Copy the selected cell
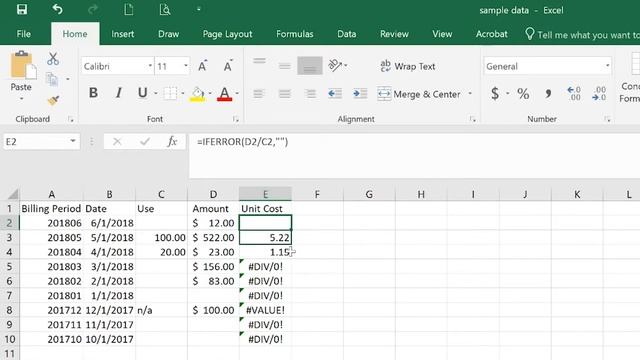640x360 pixels. (x=52, y=79)
